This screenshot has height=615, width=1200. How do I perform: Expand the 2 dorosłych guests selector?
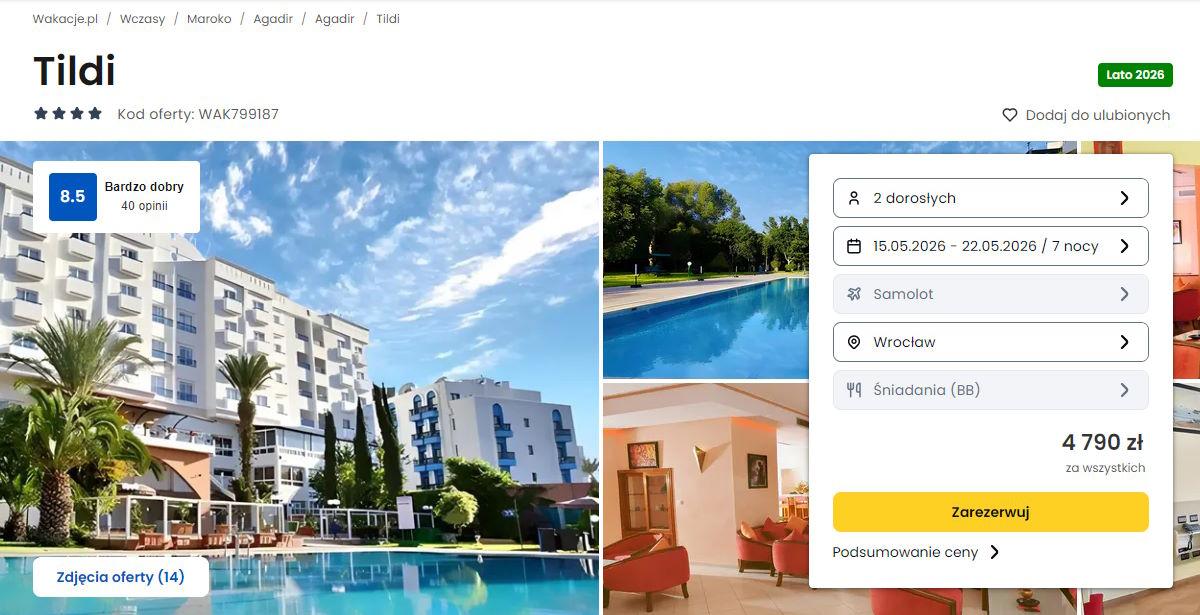click(x=991, y=198)
